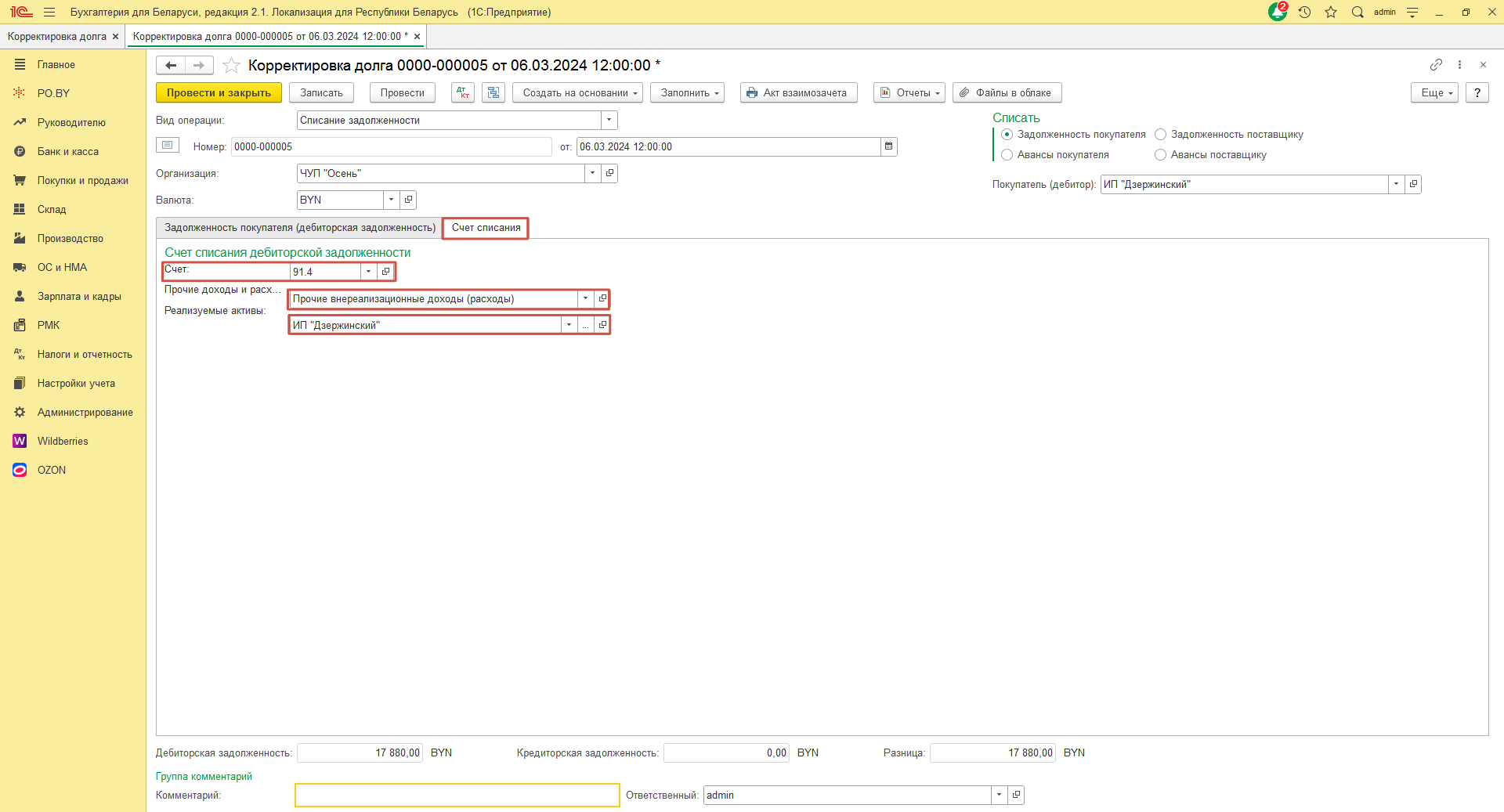
Task: Open history clock icon in title bar
Action: (x=1304, y=12)
